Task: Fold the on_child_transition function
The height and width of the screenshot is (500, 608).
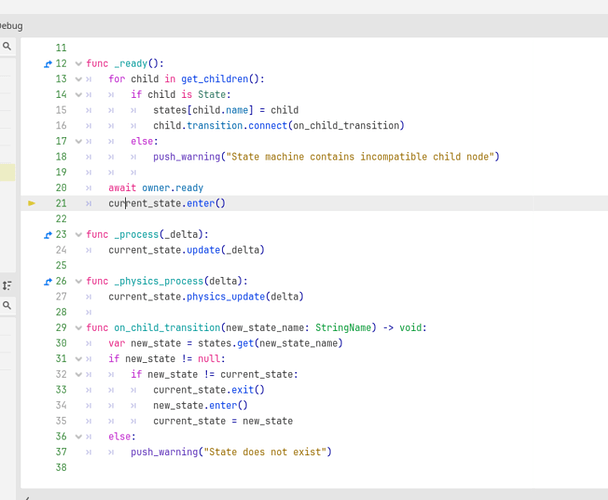Action: point(78,328)
